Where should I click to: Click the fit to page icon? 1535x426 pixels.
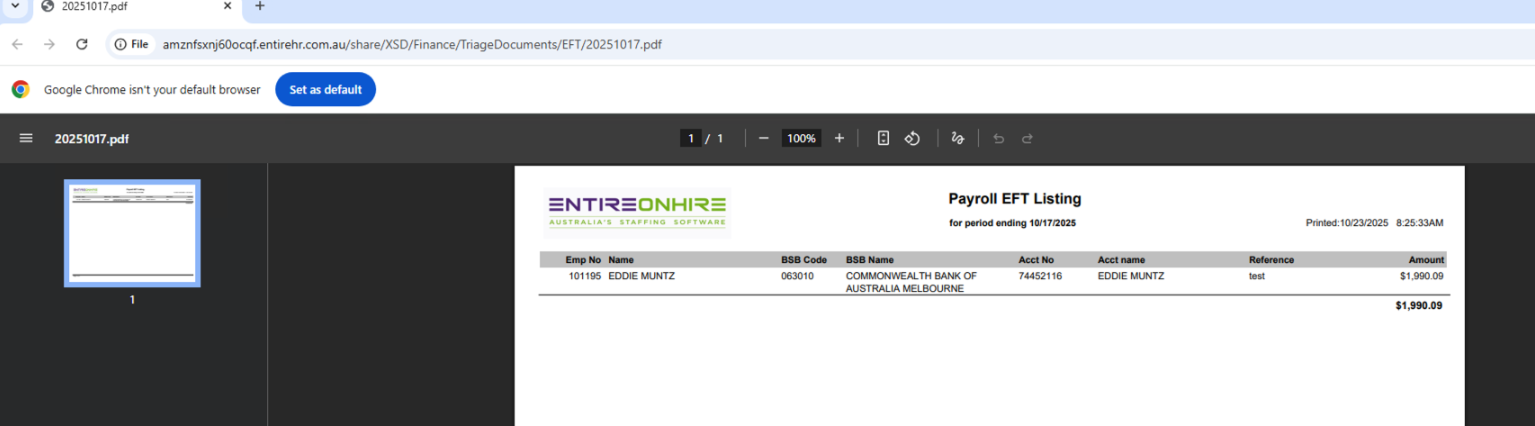[x=883, y=139]
